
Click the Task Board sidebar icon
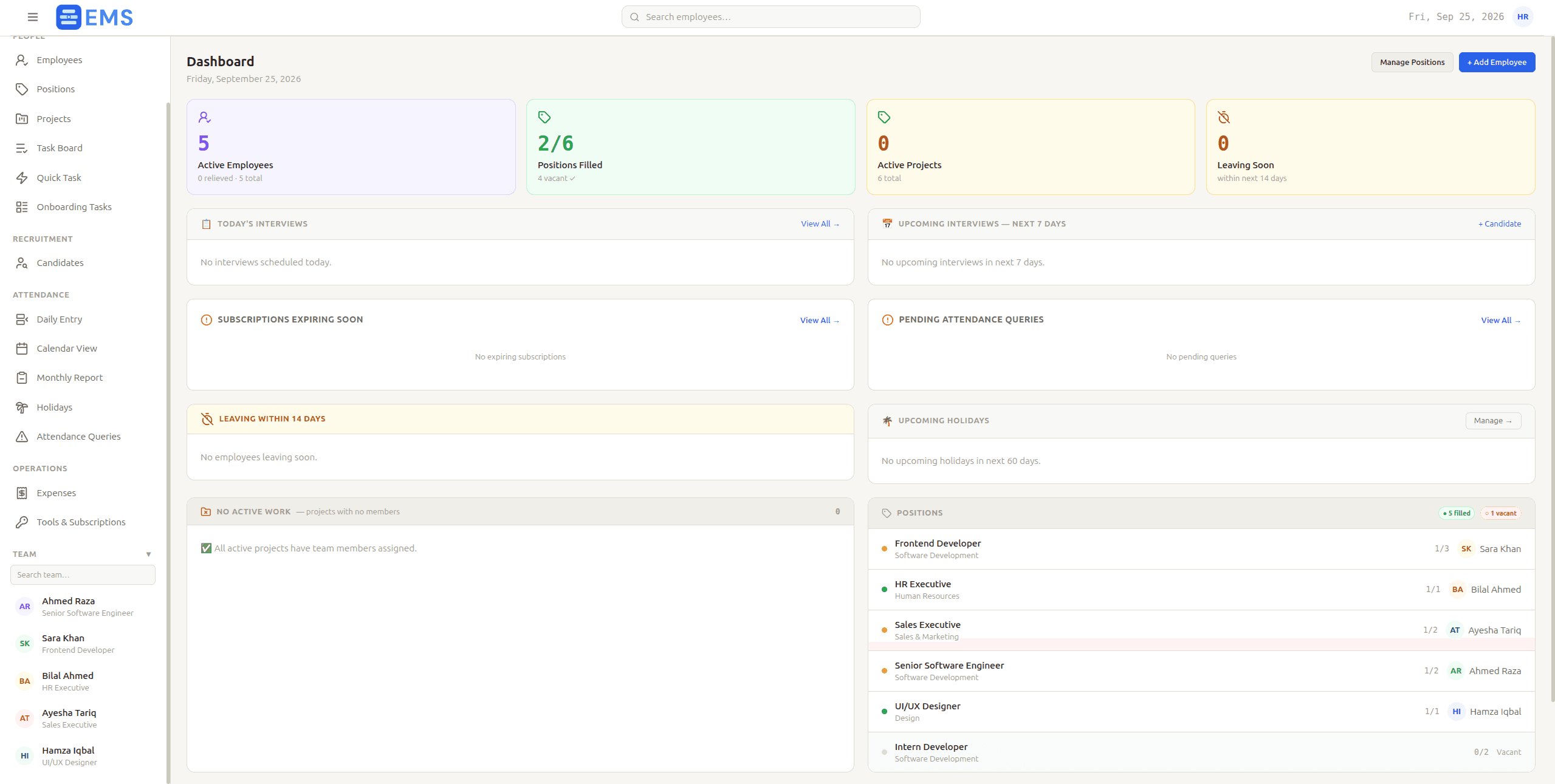[x=22, y=148]
